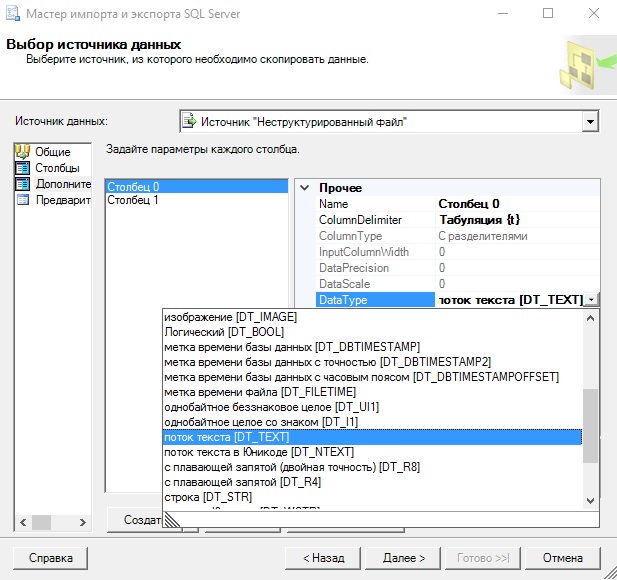
Task: Click the Столбцы page icon
Action: [22, 168]
